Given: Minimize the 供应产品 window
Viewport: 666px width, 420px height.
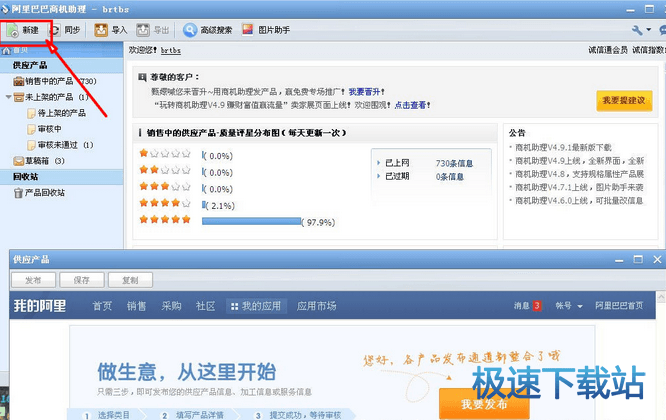Looking at the screenshot, I should click(619, 259).
